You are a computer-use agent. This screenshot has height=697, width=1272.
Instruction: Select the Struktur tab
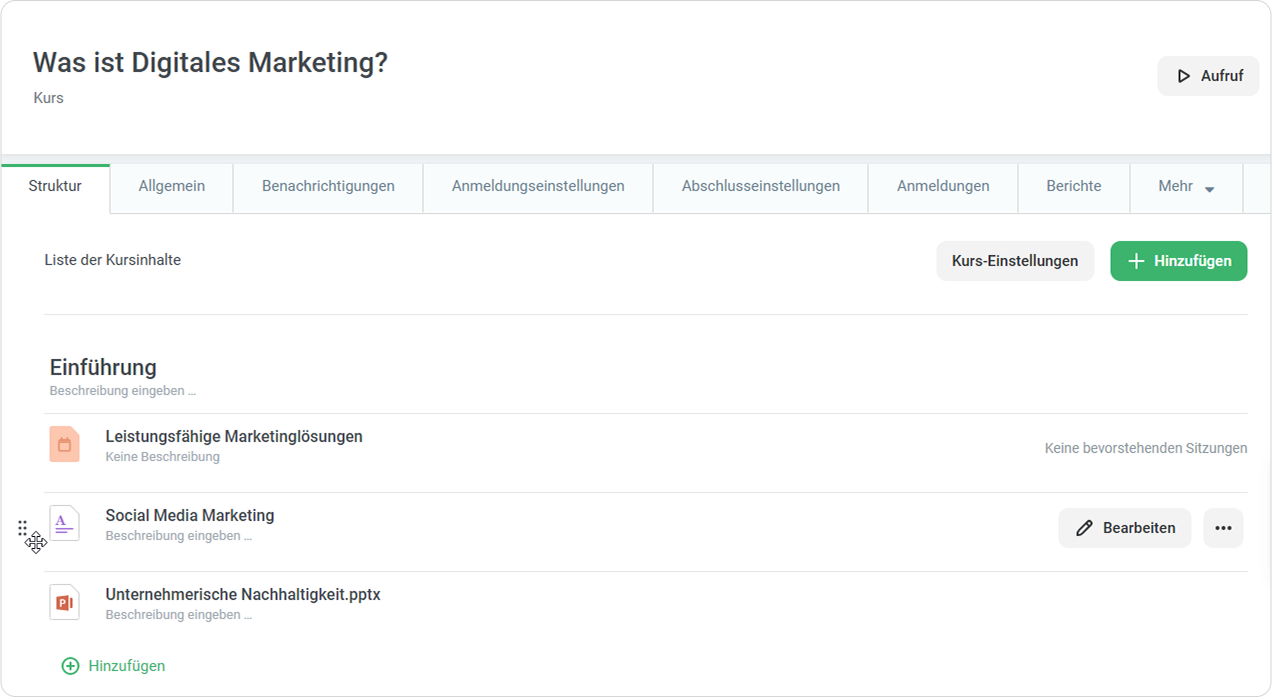tap(55, 187)
